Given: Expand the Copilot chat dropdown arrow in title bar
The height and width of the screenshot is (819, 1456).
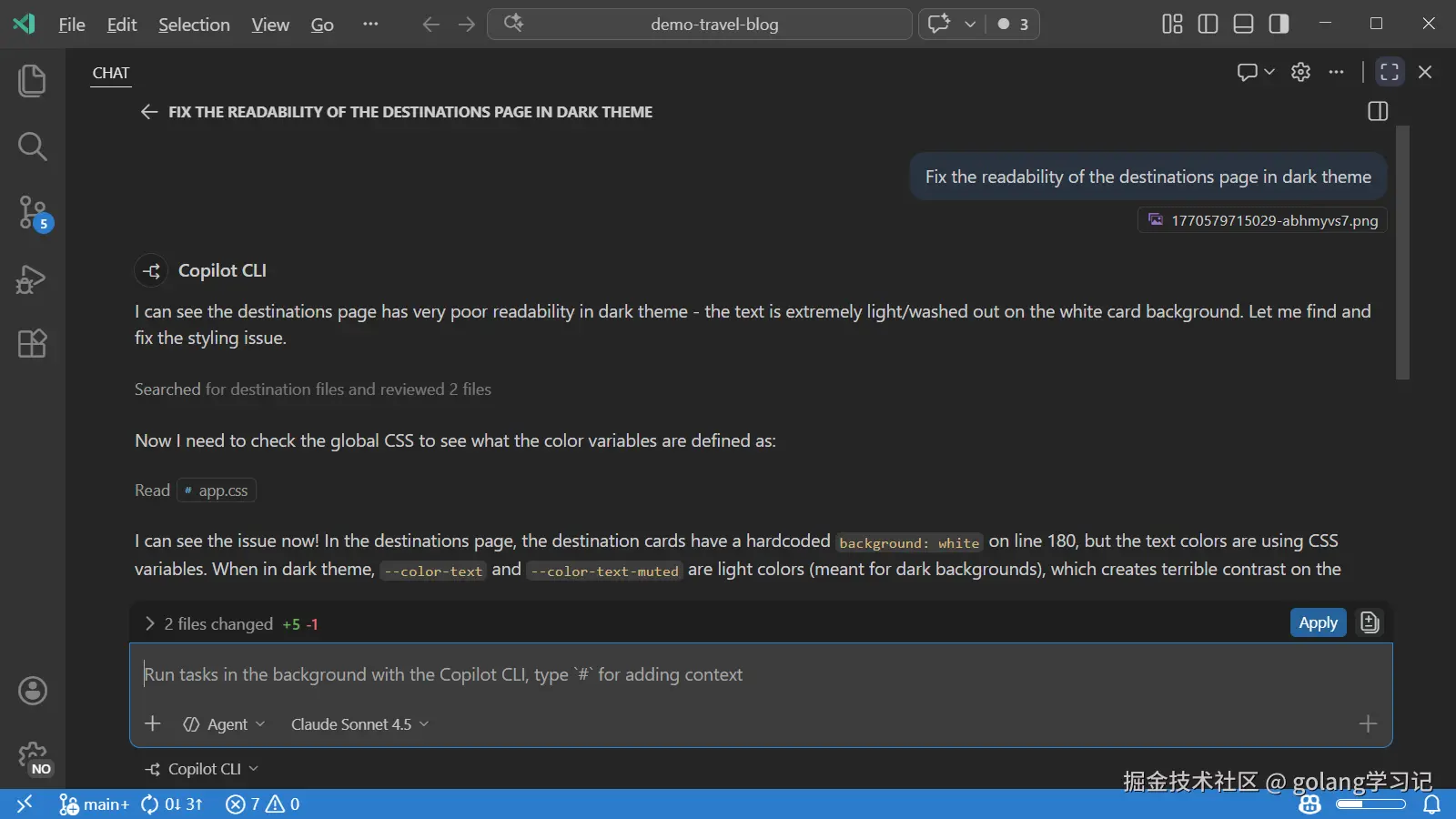Looking at the screenshot, I should (x=970, y=25).
